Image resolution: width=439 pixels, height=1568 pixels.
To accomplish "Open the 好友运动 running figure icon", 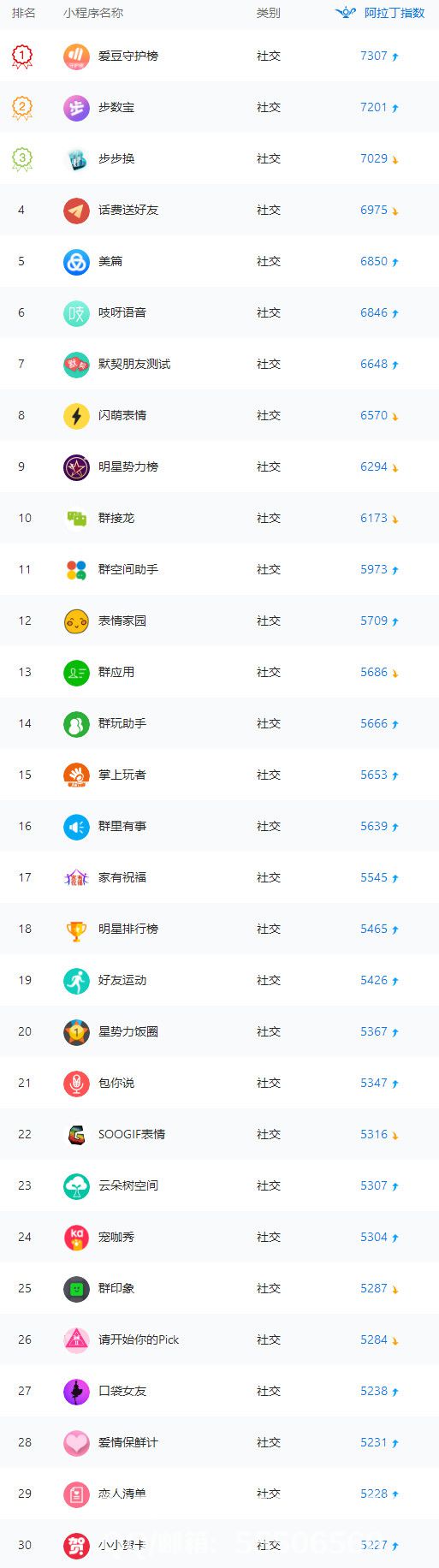I will tap(76, 981).
